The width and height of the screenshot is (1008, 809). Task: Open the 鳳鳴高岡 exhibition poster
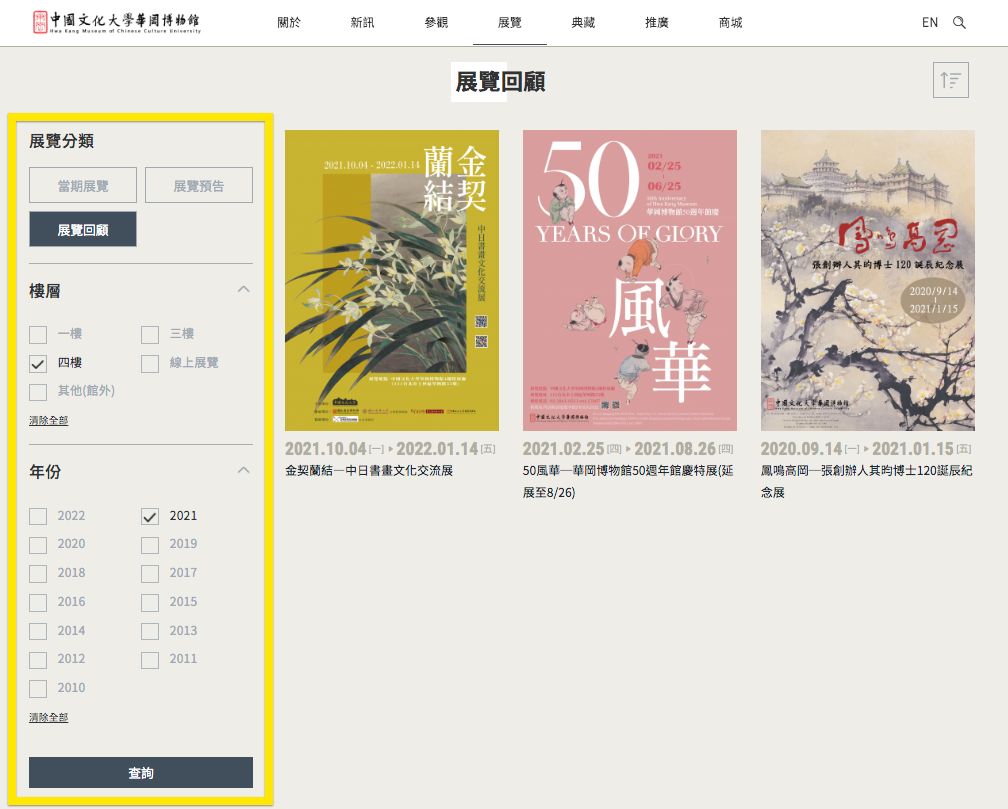click(x=867, y=280)
